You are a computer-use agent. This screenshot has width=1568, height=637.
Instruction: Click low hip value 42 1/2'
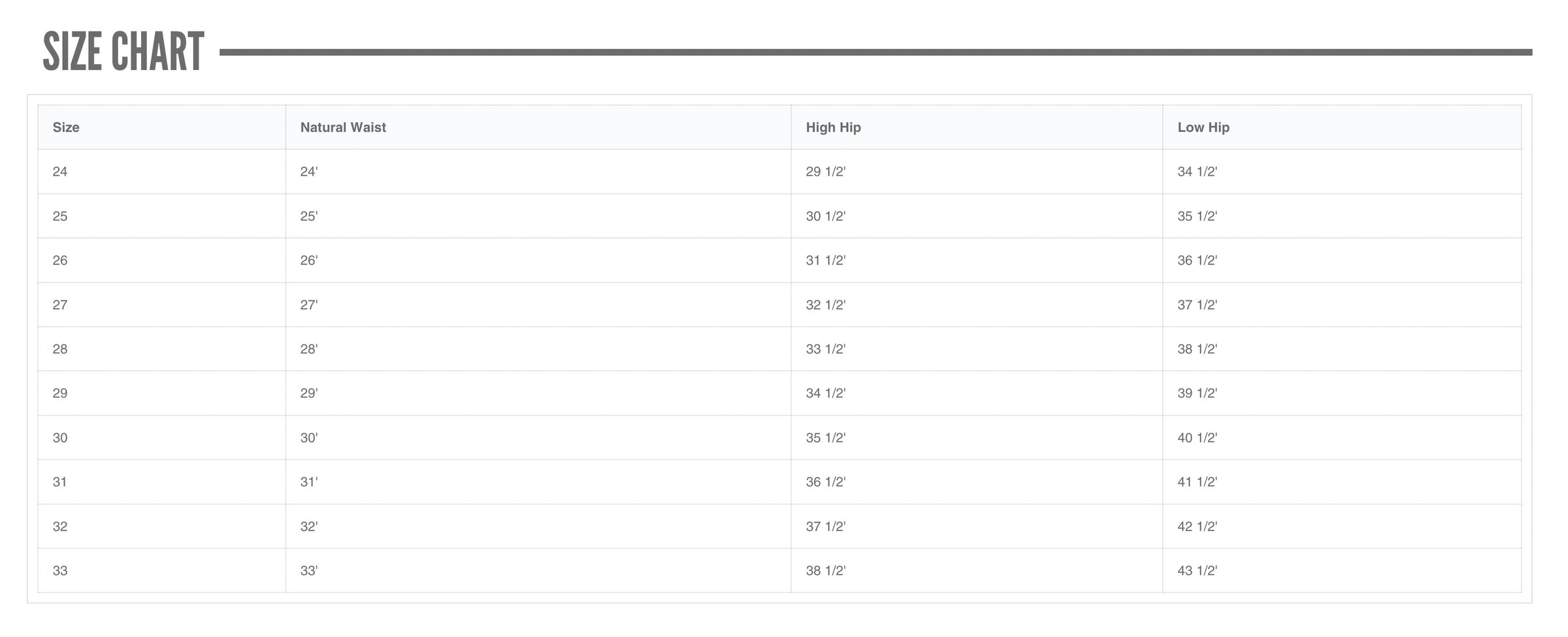point(1198,527)
